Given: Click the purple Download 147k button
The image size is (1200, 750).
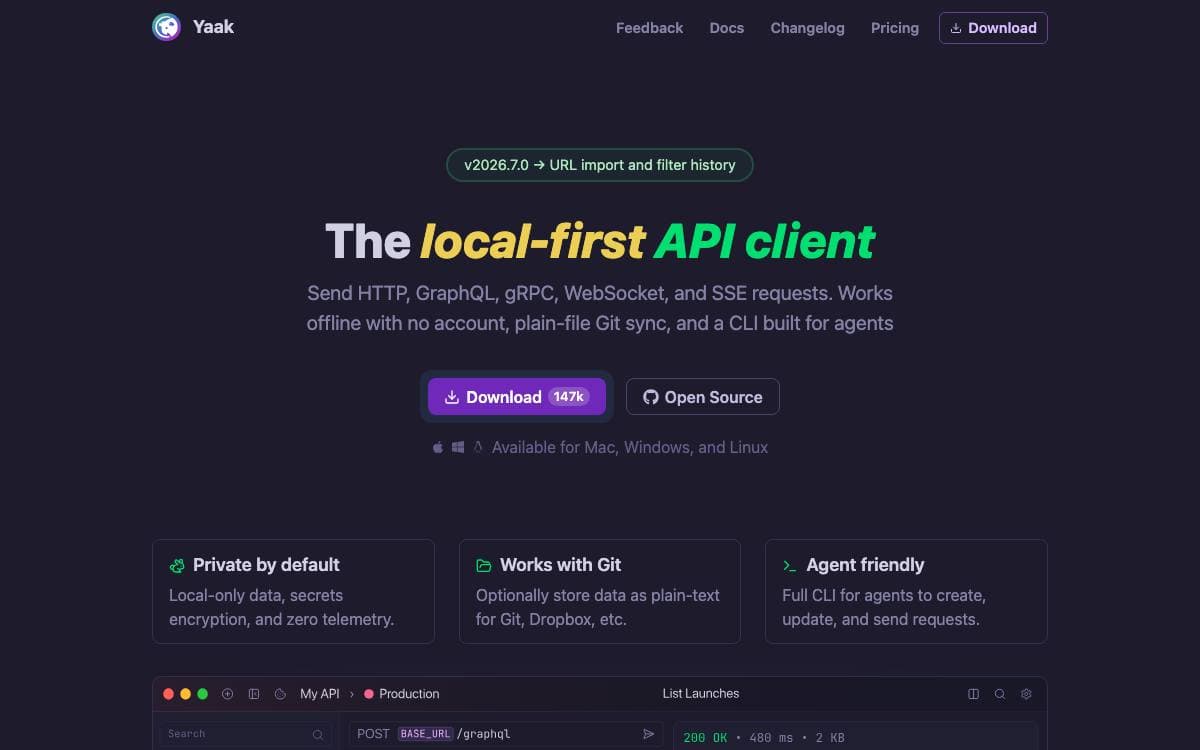Looking at the screenshot, I should pos(517,397).
